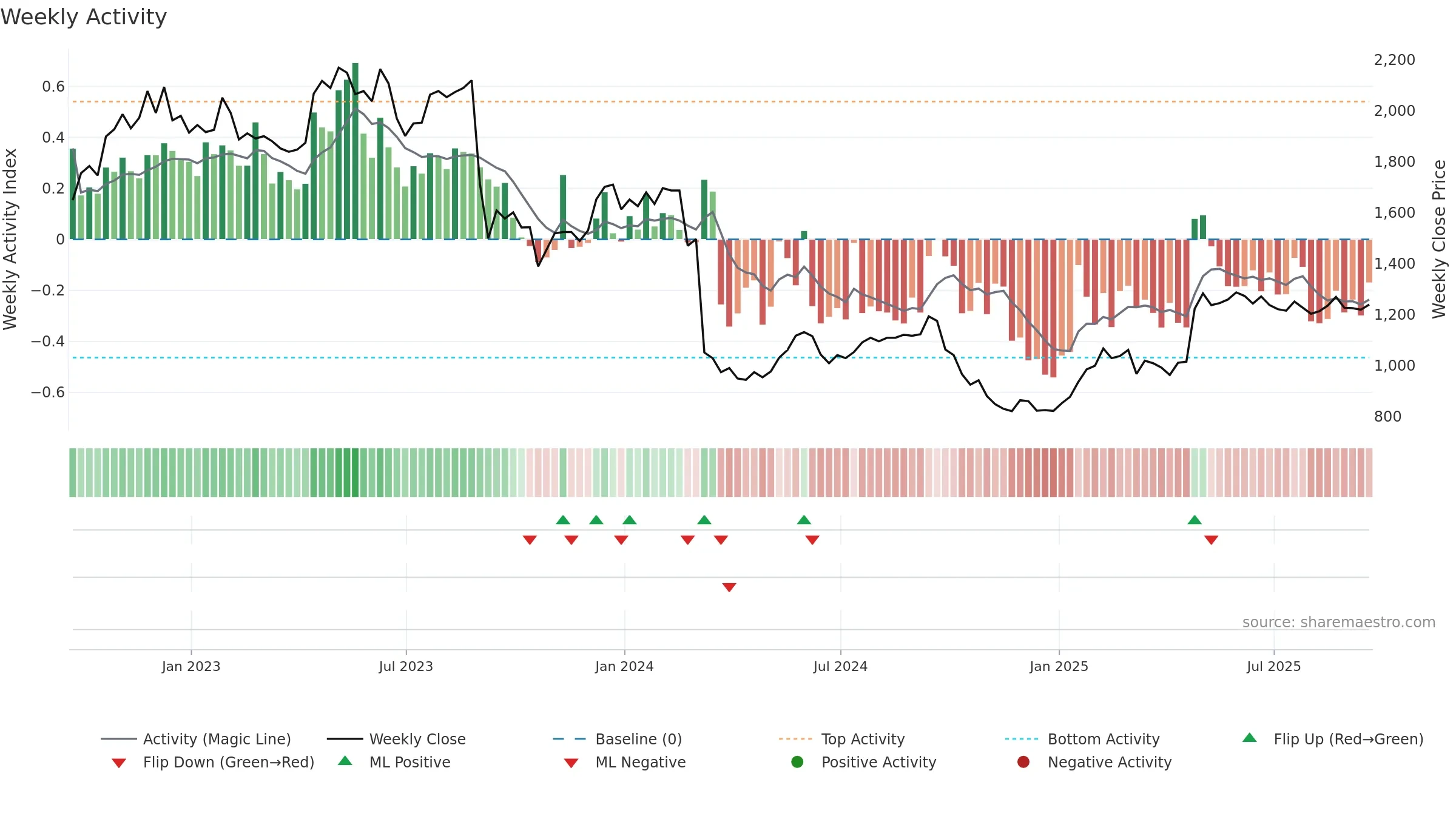Click the green Flip Up legend triangle
Viewport: 1456px width, 819px height.
tap(1249, 738)
